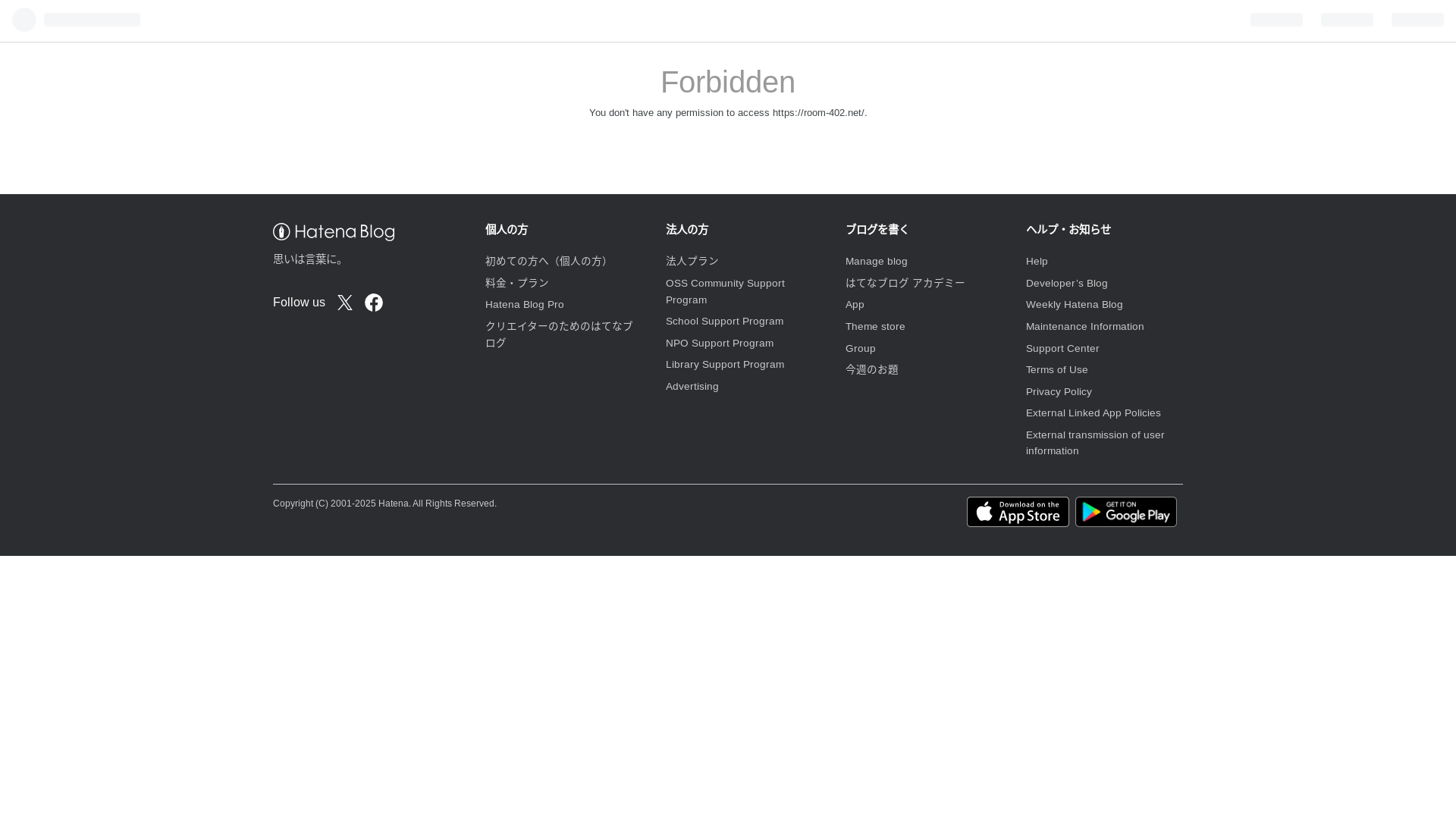Click the Follow us label

[x=299, y=303]
